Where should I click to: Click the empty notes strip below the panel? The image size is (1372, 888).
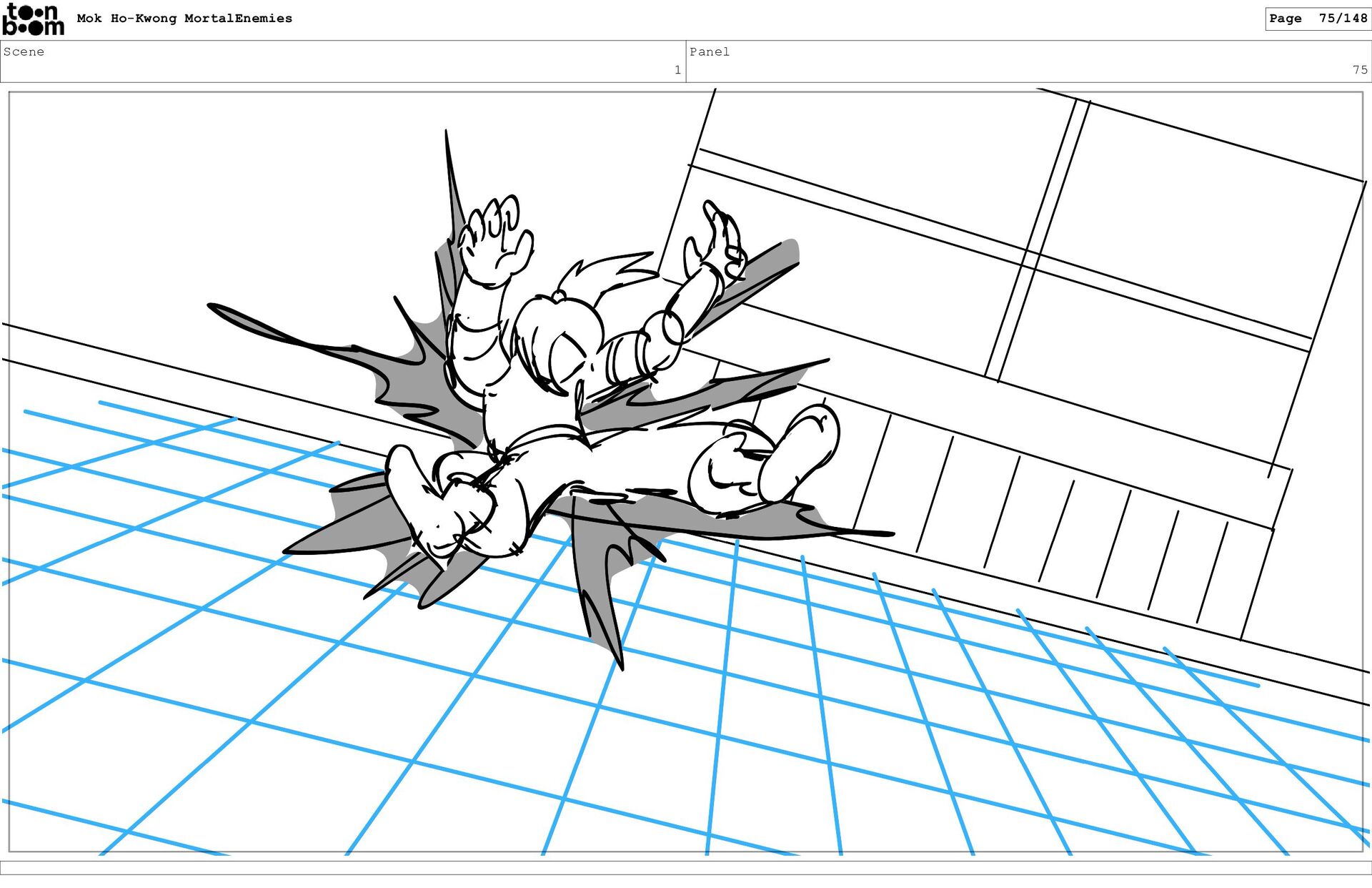tap(686, 867)
